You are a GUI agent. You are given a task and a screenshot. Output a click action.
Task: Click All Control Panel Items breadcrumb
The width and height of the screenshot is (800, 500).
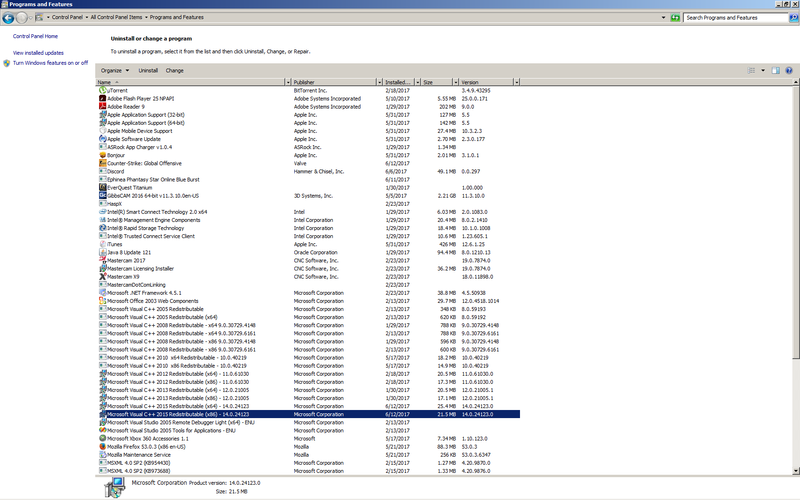tap(116, 17)
